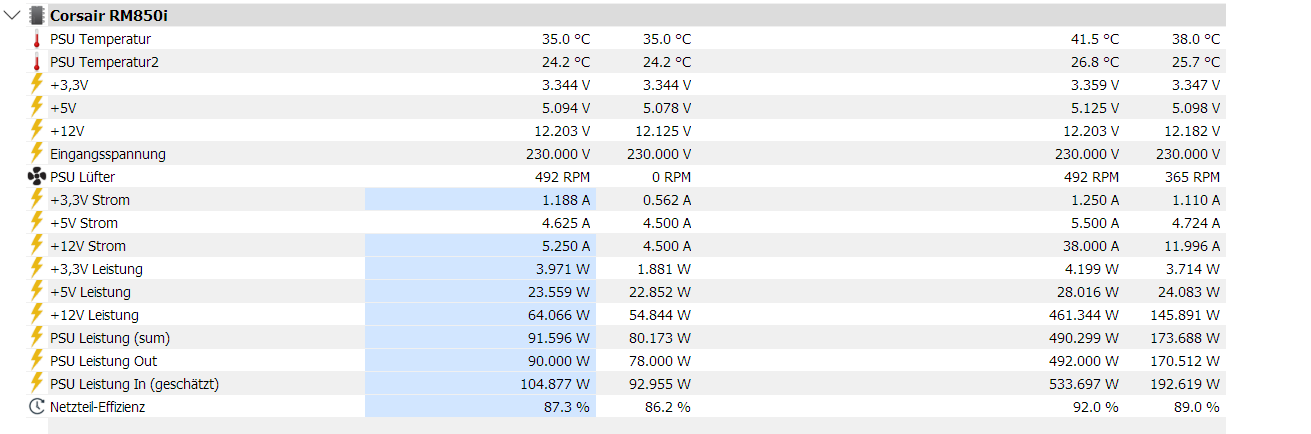The image size is (1311, 434).
Task: Click the lightning icon for +3,3V Leistung
Action: click(37, 269)
